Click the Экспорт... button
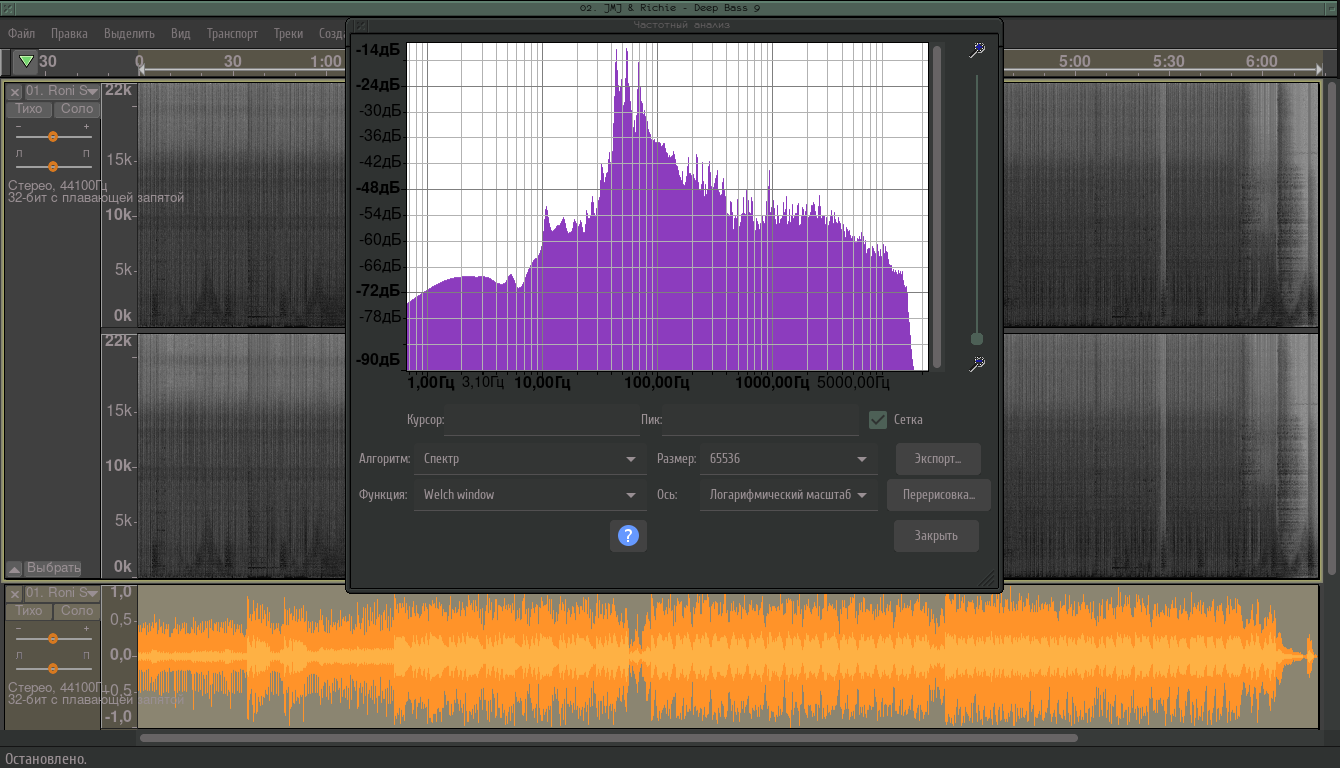This screenshot has height=768, width=1340. click(938, 459)
